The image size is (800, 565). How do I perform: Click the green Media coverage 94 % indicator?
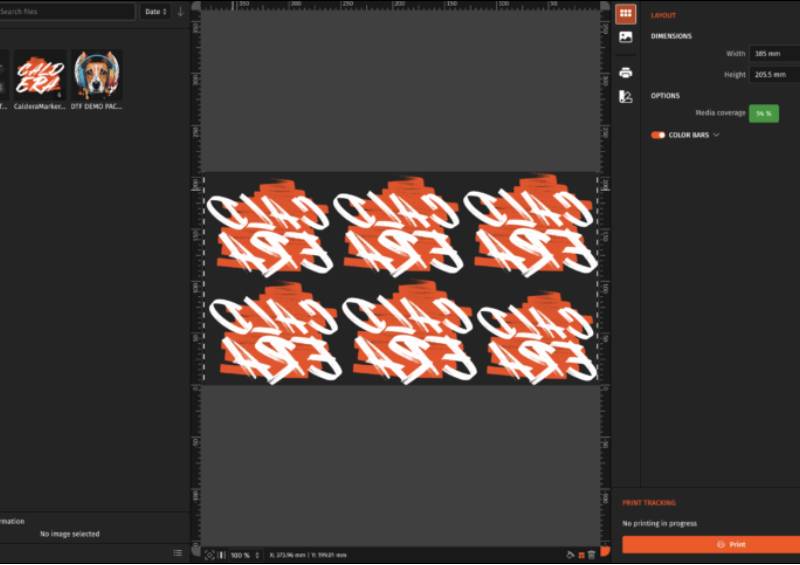[763, 114]
